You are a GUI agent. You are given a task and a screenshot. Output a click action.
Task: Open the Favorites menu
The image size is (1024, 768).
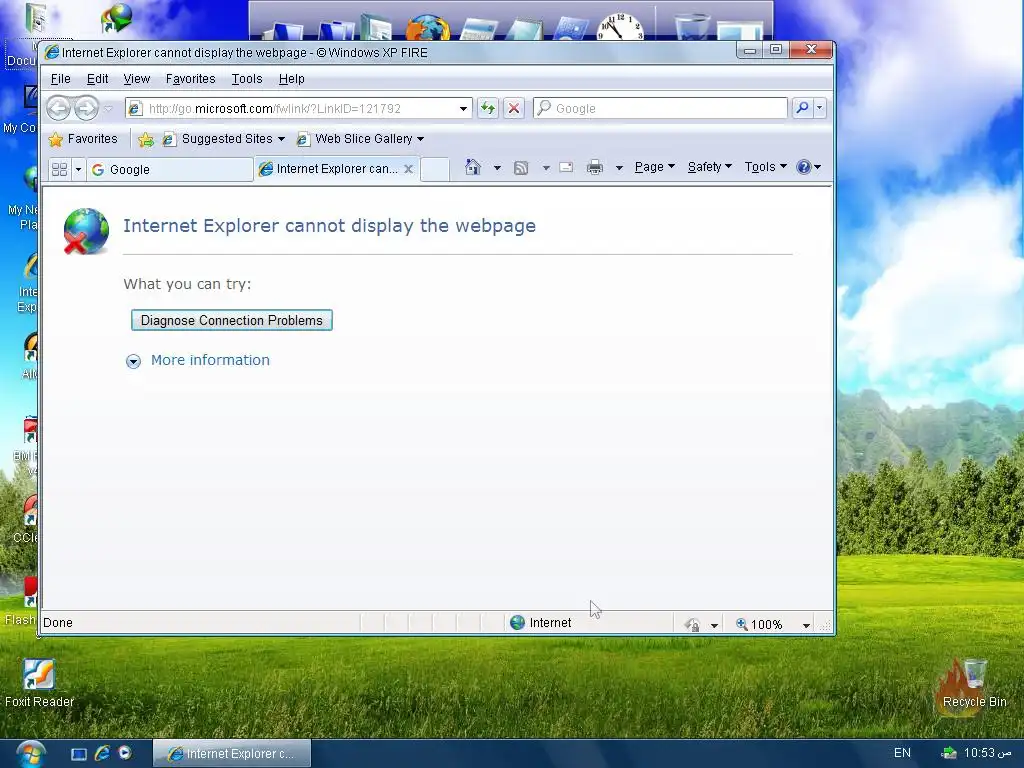coord(190,79)
